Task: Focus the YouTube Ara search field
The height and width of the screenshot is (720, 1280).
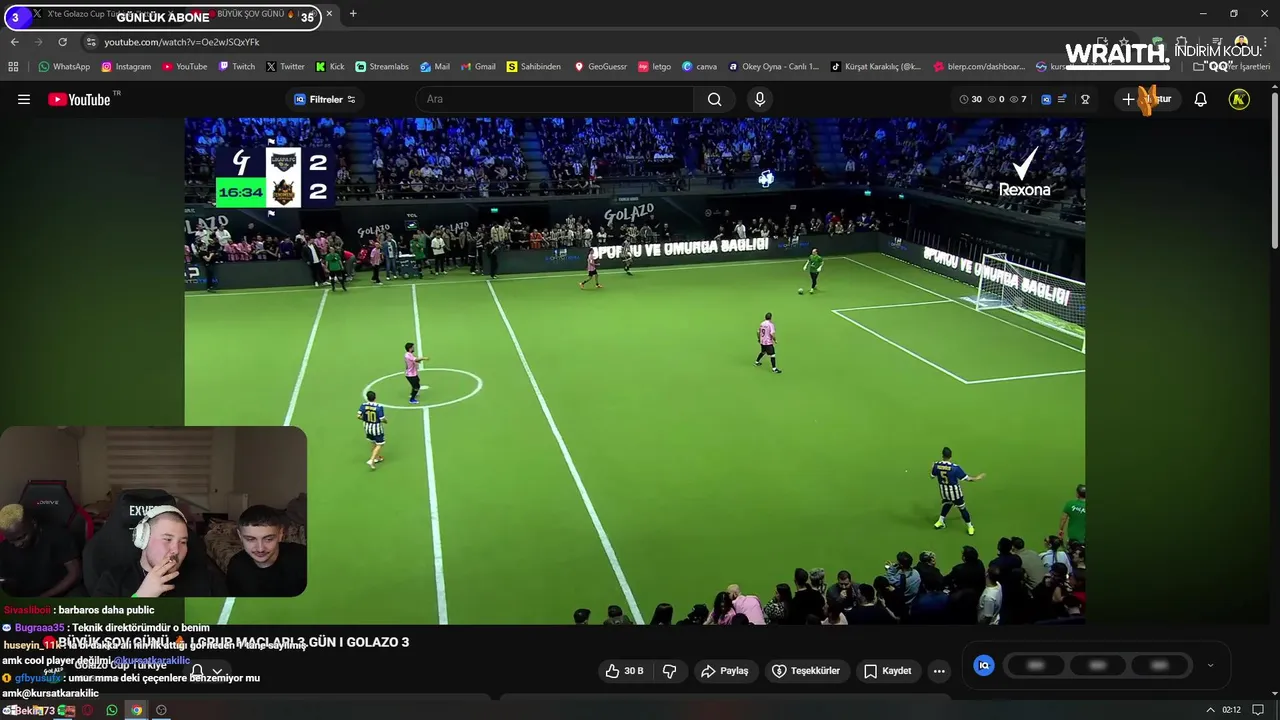Action: point(555,99)
